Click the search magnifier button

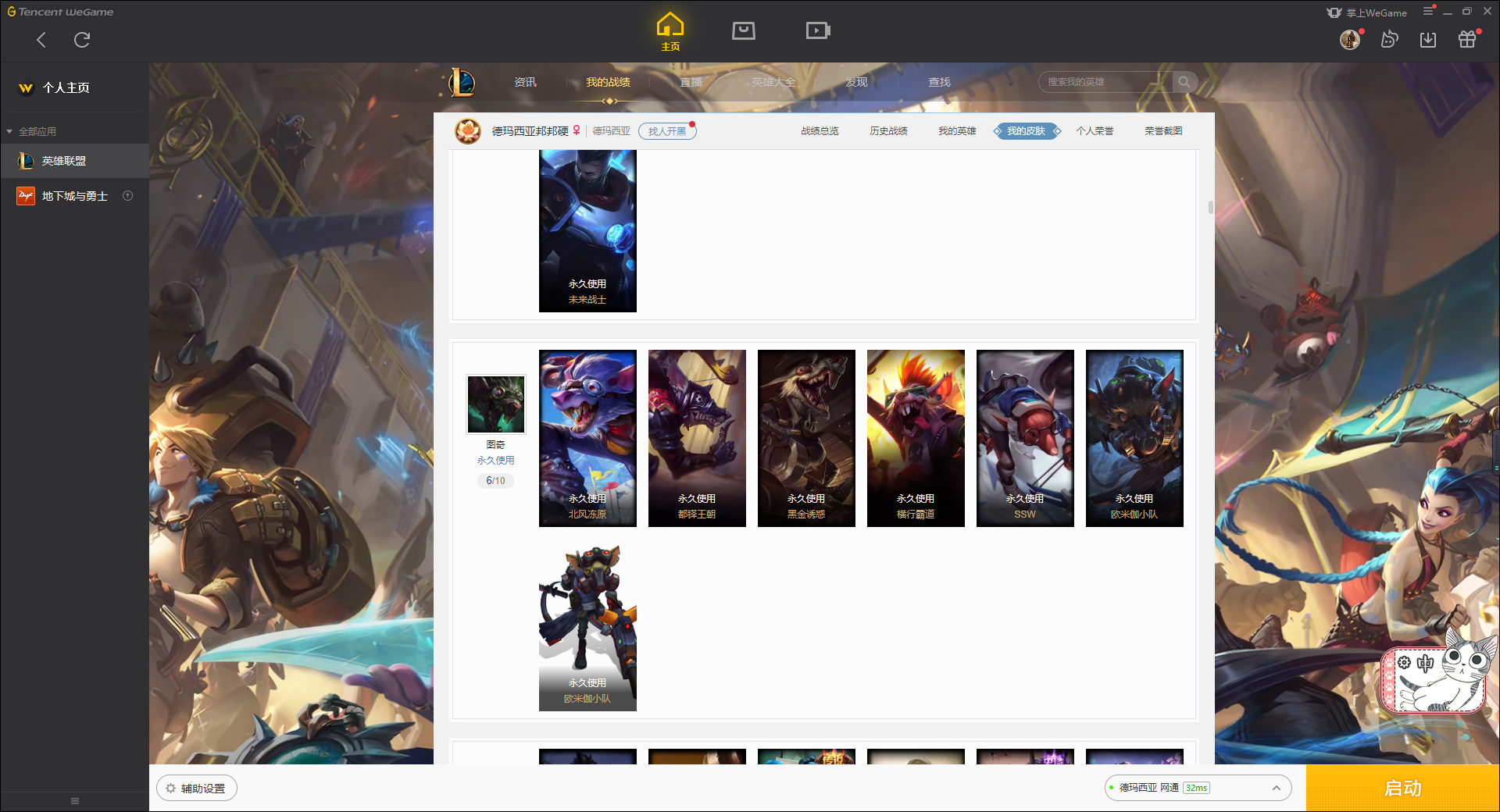1184,82
